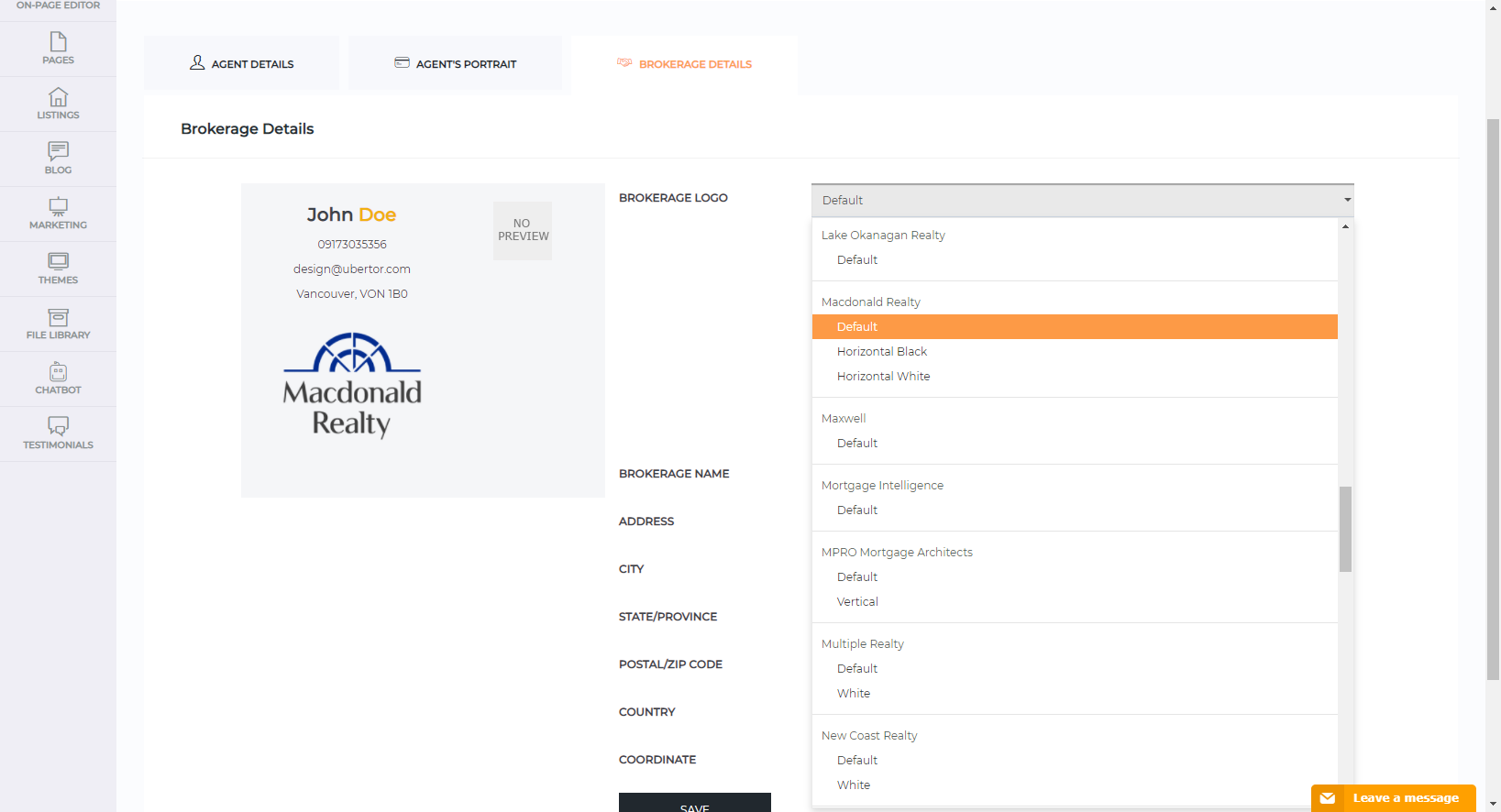The width and height of the screenshot is (1501, 812).
Task: Click the dropdown list scroll-up arrow
Action: 1345,226
